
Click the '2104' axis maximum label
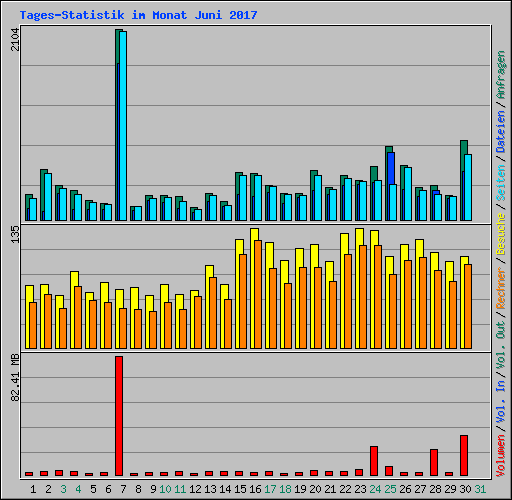click(x=15, y=40)
